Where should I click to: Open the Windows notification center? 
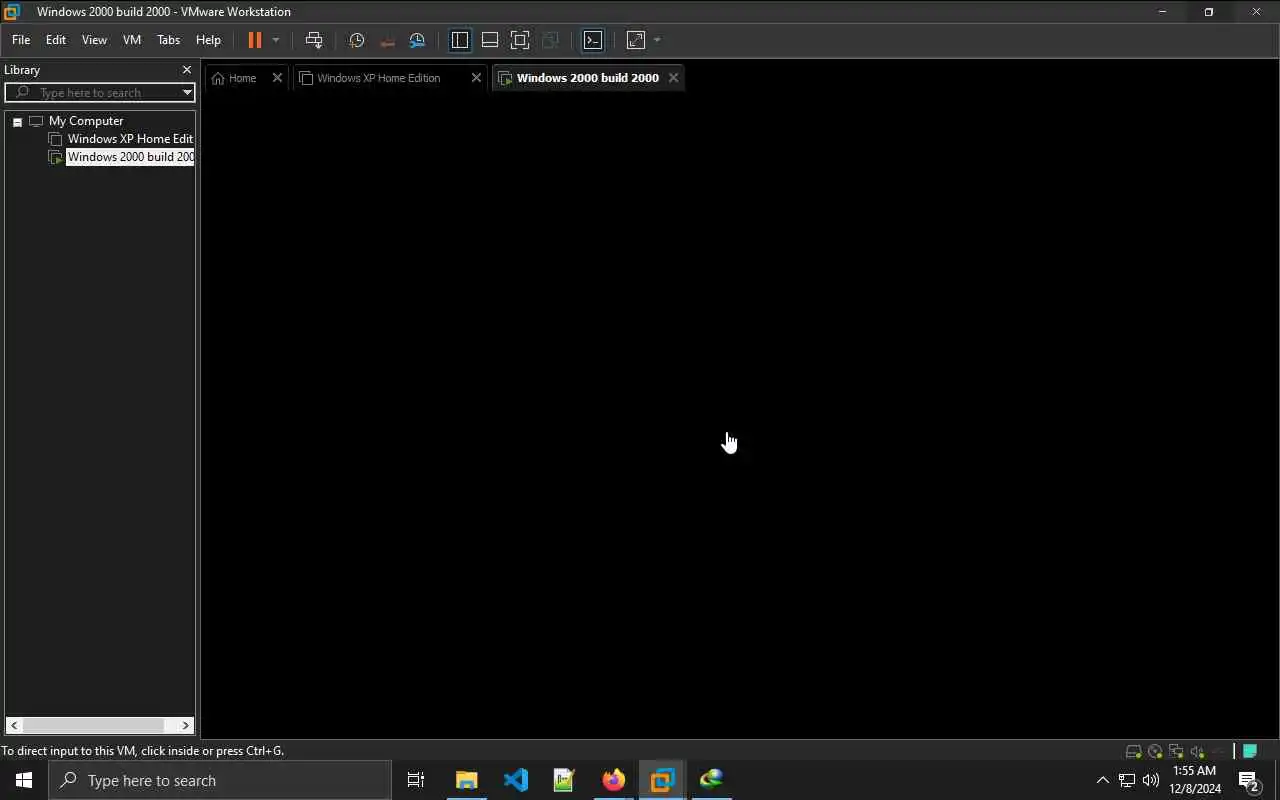coord(1249,780)
